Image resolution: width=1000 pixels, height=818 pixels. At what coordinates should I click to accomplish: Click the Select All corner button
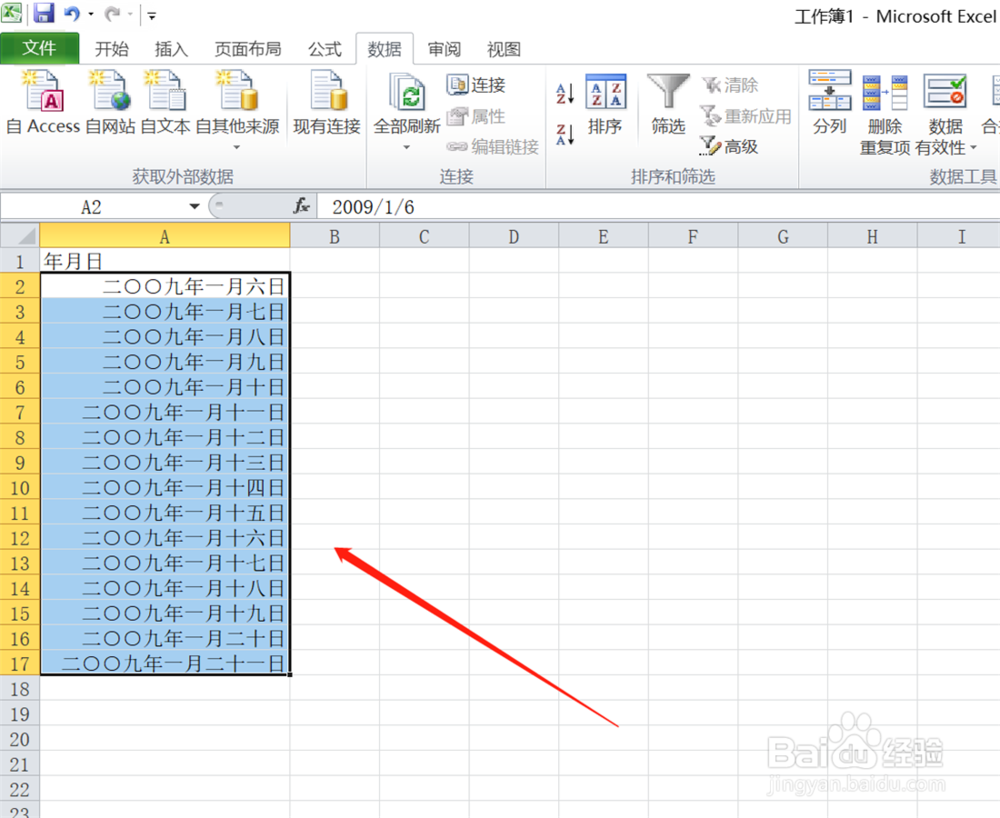[20, 236]
